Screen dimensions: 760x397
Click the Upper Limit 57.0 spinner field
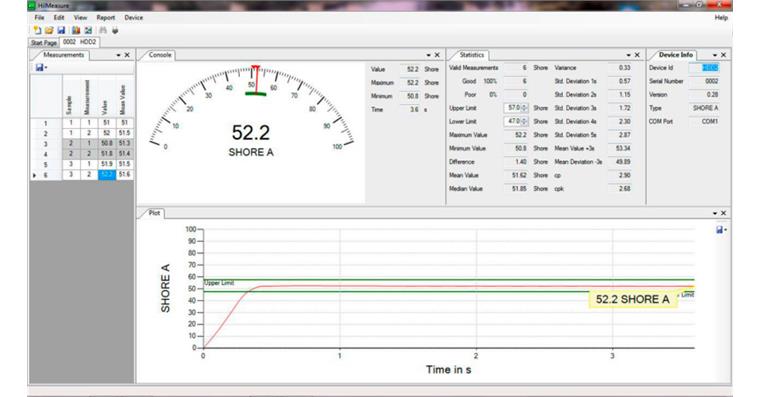[516, 108]
